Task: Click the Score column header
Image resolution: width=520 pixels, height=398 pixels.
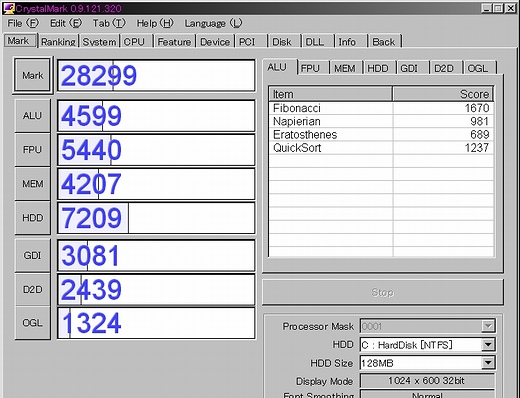Action: [443, 94]
